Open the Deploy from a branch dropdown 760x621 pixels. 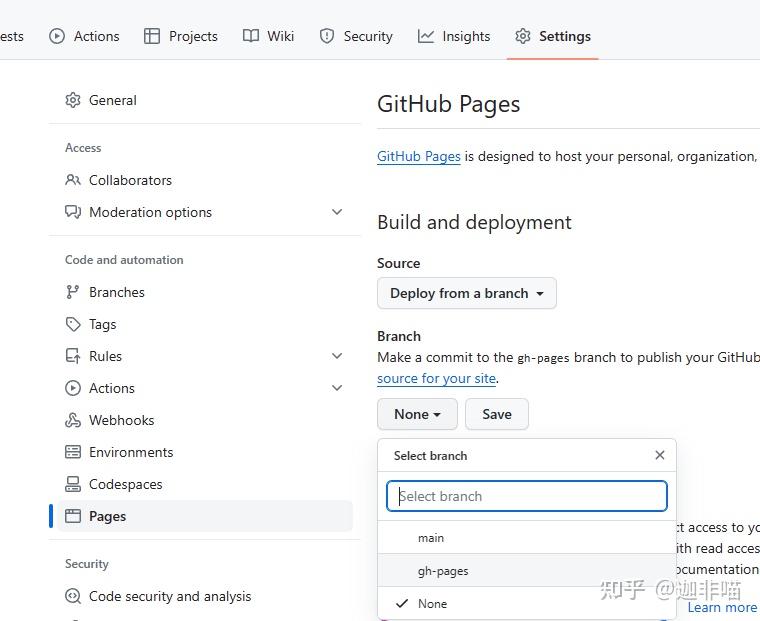pos(466,293)
